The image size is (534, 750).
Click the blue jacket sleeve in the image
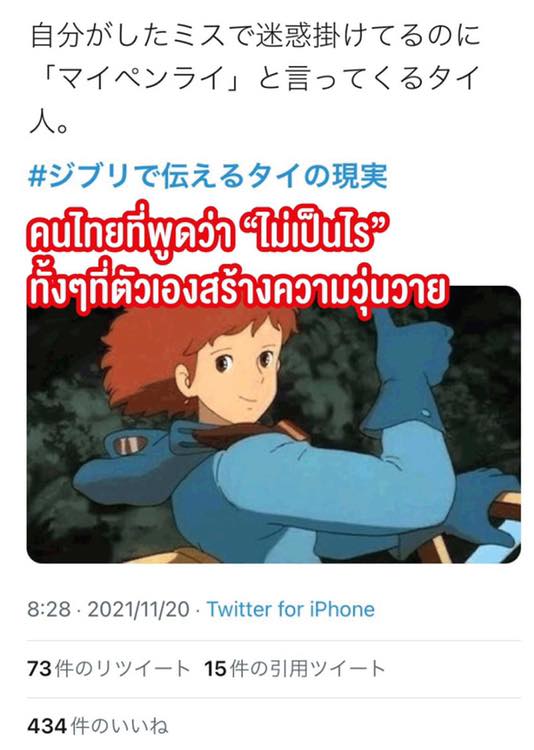[x=325, y=483]
